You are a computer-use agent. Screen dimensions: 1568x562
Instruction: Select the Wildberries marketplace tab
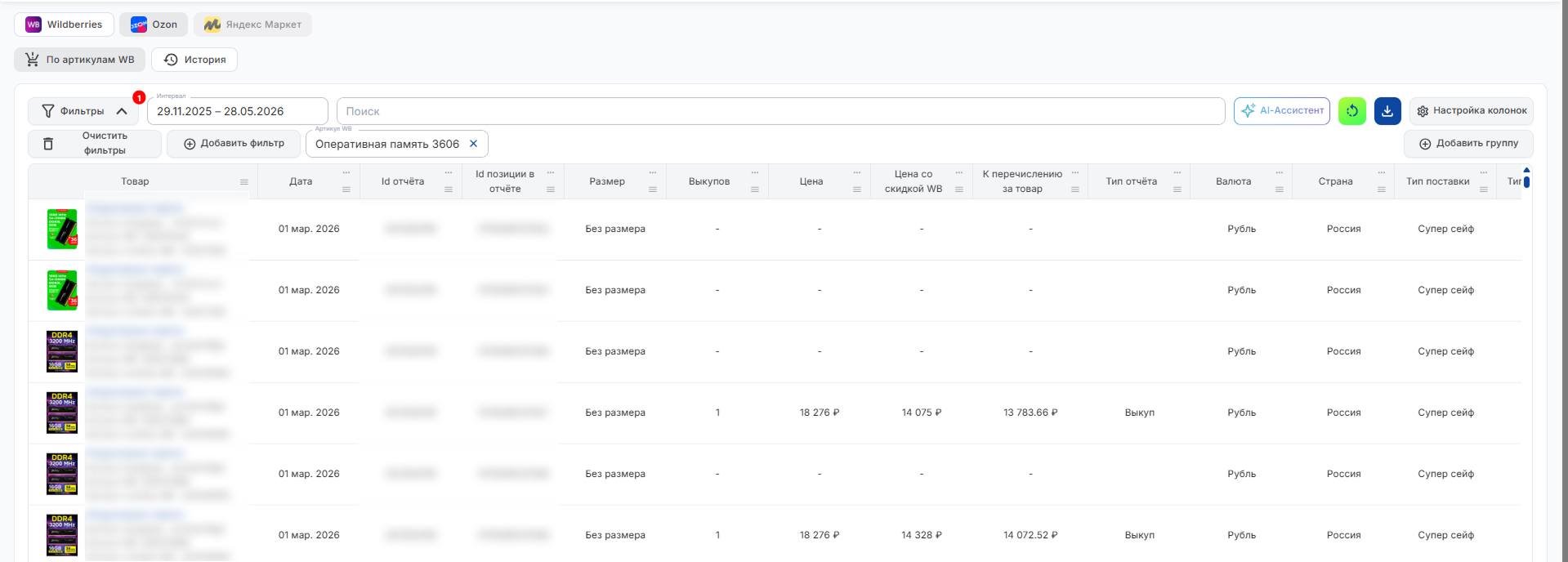coord(64,25)
